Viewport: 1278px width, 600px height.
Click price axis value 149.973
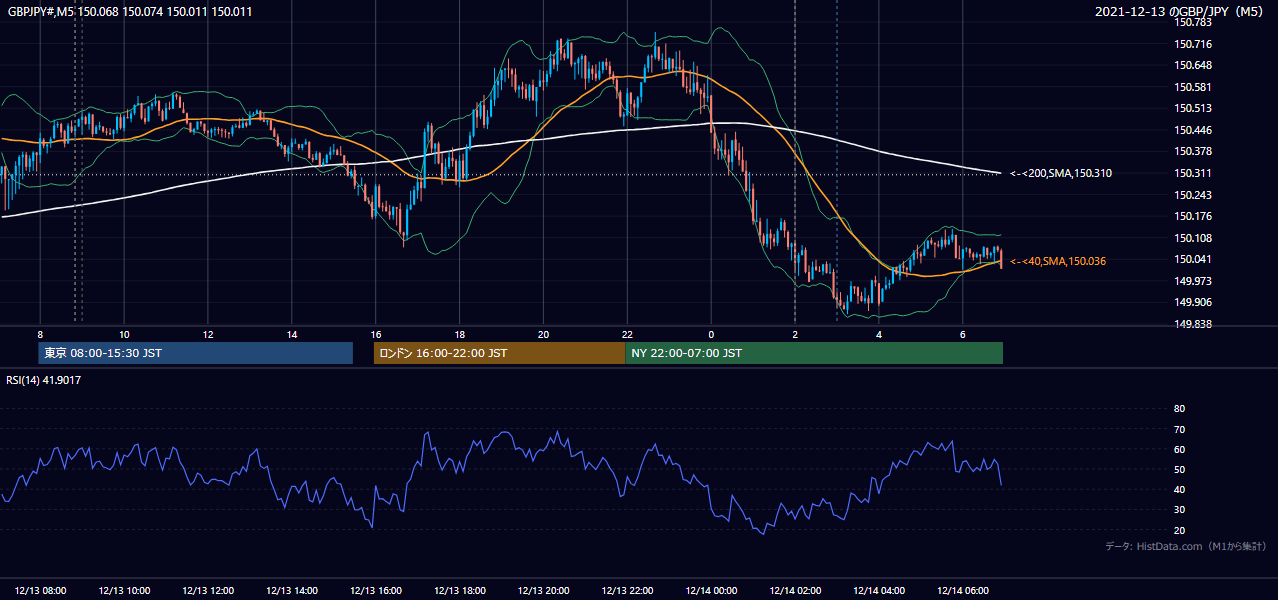click(x=1193, y=281)
